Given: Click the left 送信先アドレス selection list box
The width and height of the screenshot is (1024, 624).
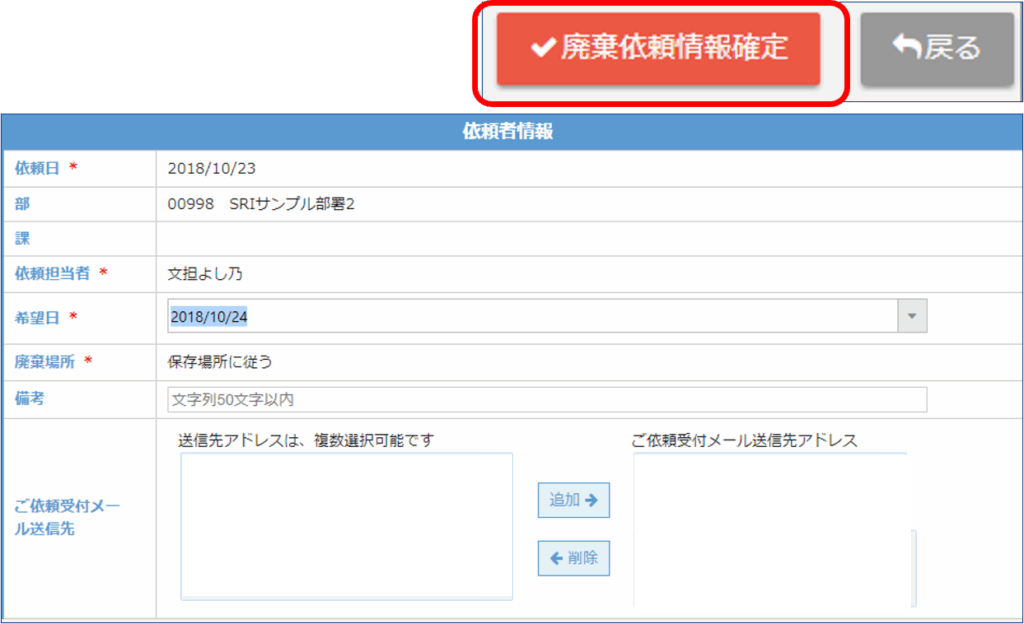Looking at the screenshot, I should point(346,525).
